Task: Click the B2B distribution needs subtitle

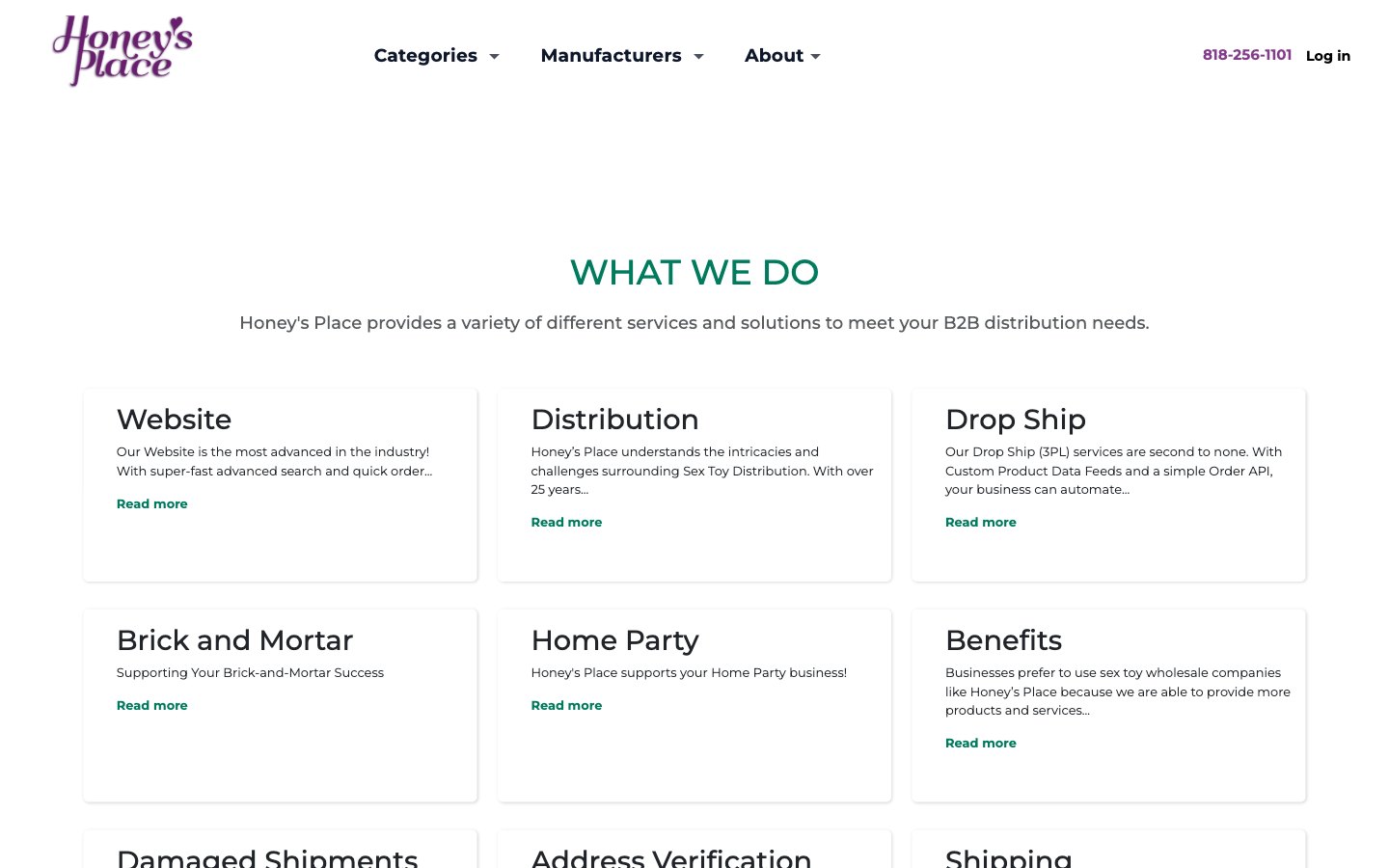Action: (x=694, y=323)
